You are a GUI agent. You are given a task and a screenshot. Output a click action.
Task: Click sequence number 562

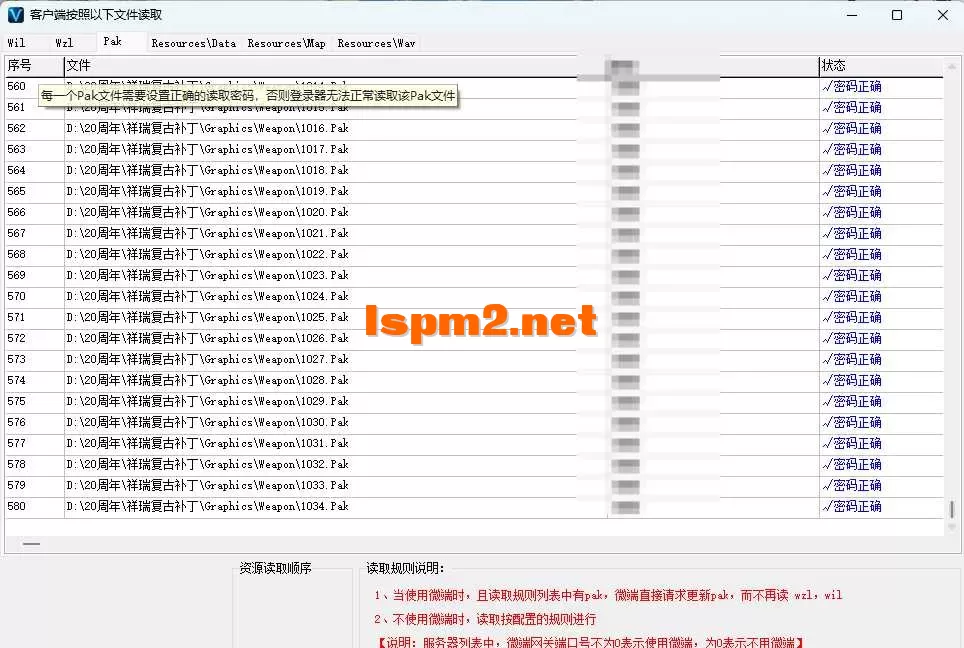17,128
